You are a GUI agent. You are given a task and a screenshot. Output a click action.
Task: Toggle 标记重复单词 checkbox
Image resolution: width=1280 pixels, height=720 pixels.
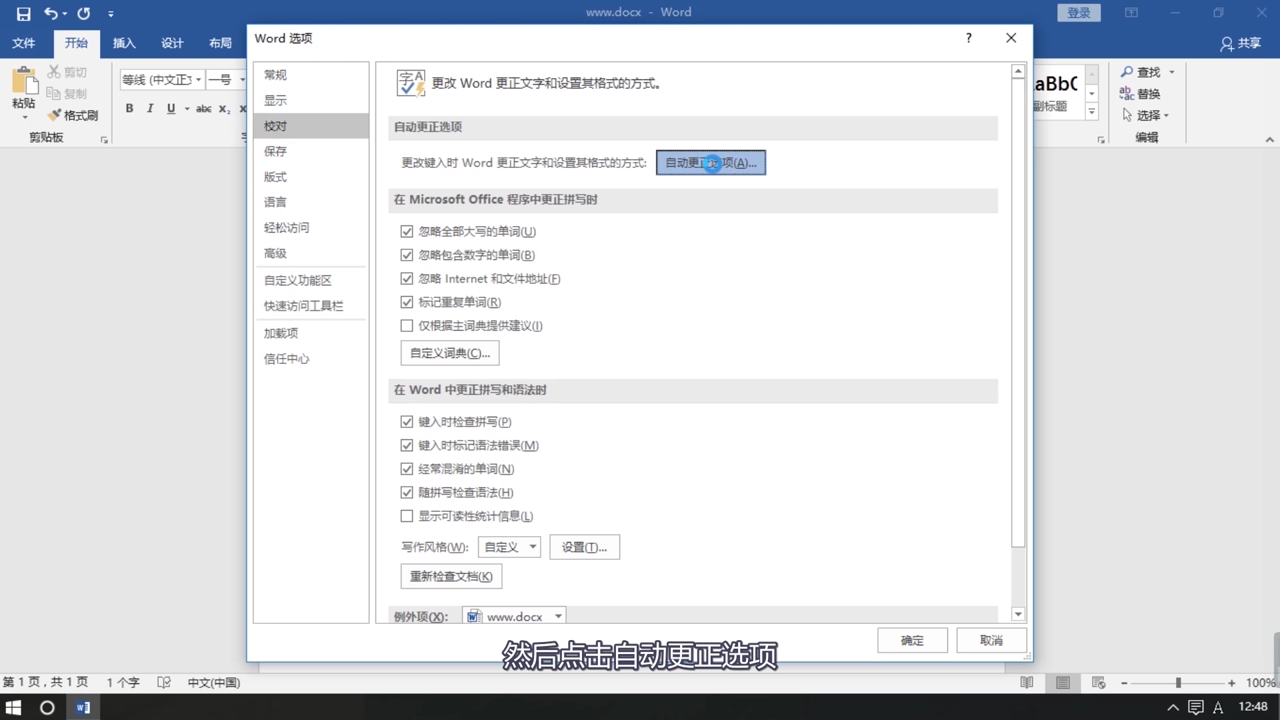click(x=407, y=302)
